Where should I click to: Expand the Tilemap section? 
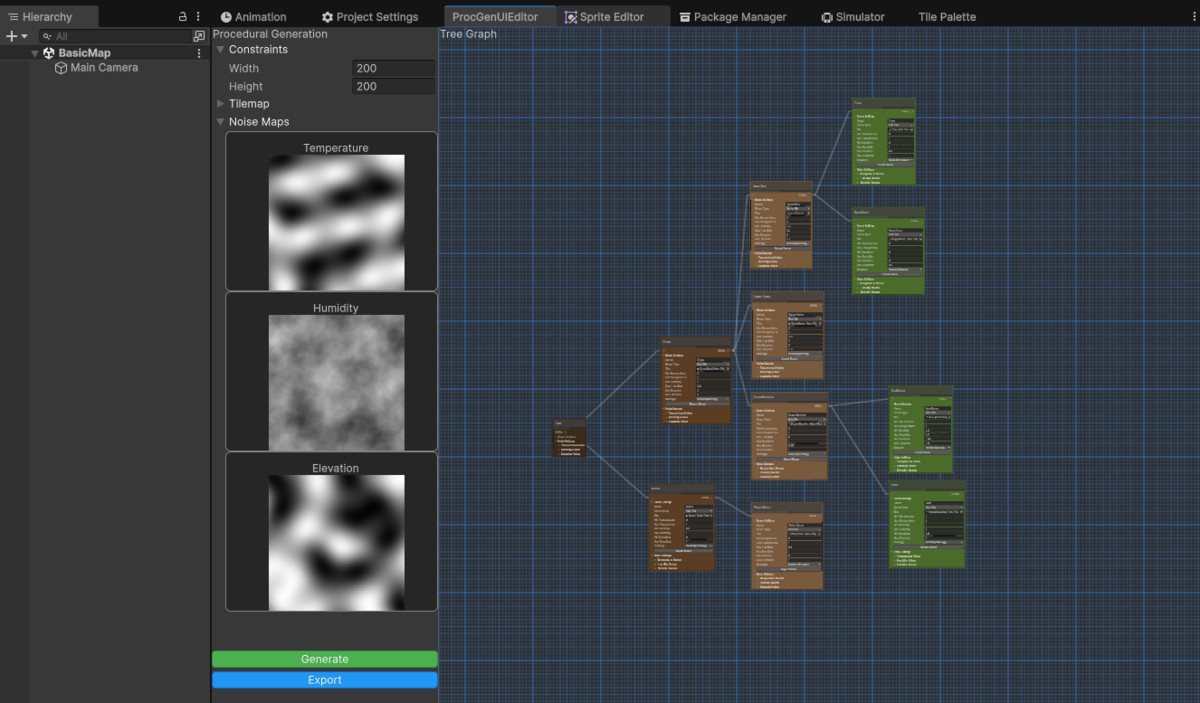tap(222, 103)
